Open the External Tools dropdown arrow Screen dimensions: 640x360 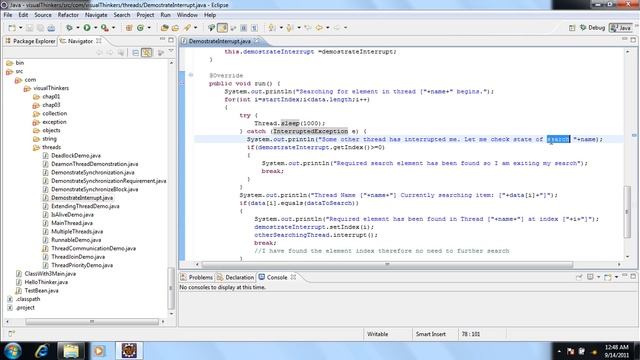[x=113, y=28]
